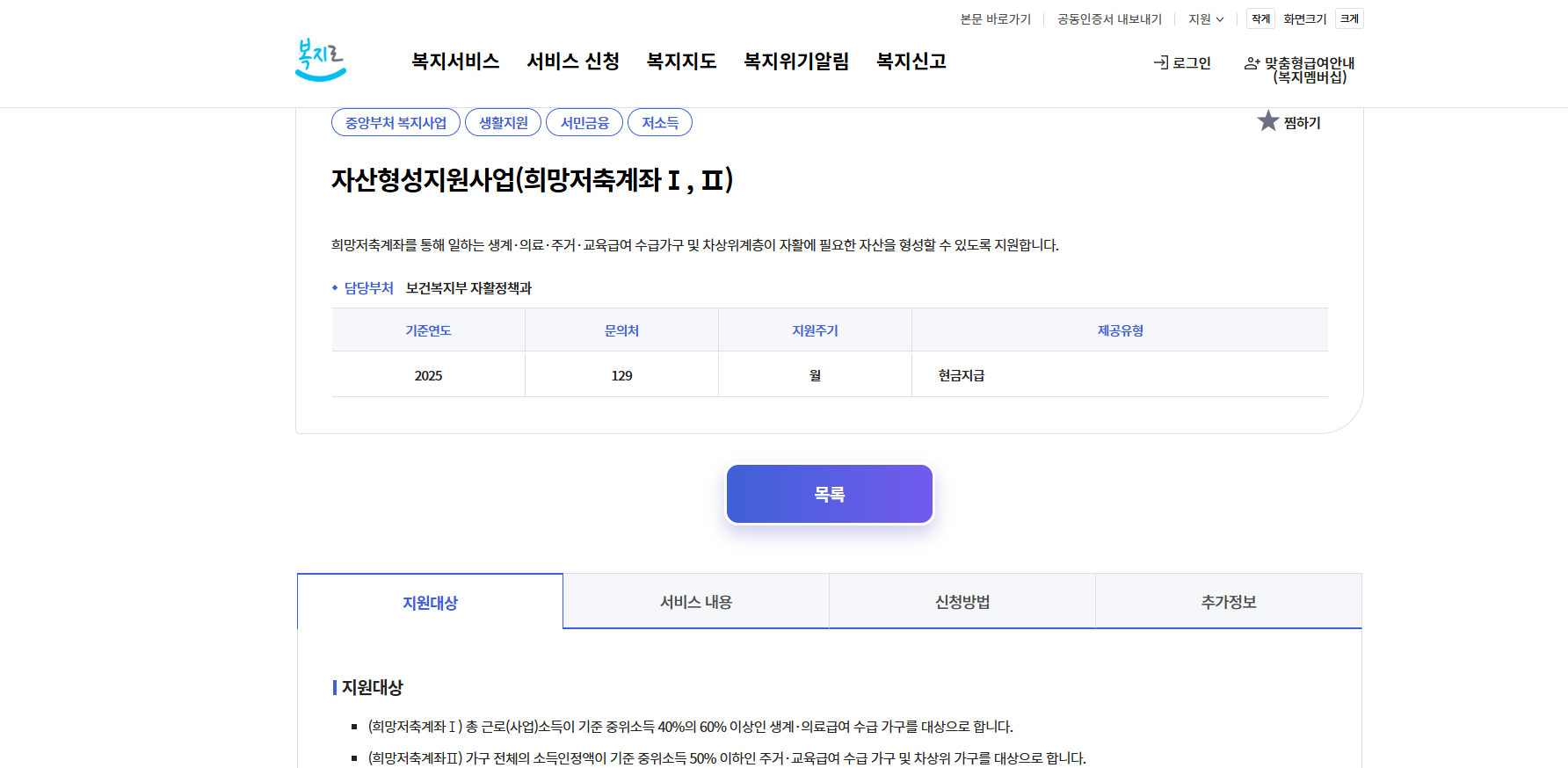Viewport: 1568px width, 768px height.
Task: Click the 로그인 link
Action: tap(1182, 63)
